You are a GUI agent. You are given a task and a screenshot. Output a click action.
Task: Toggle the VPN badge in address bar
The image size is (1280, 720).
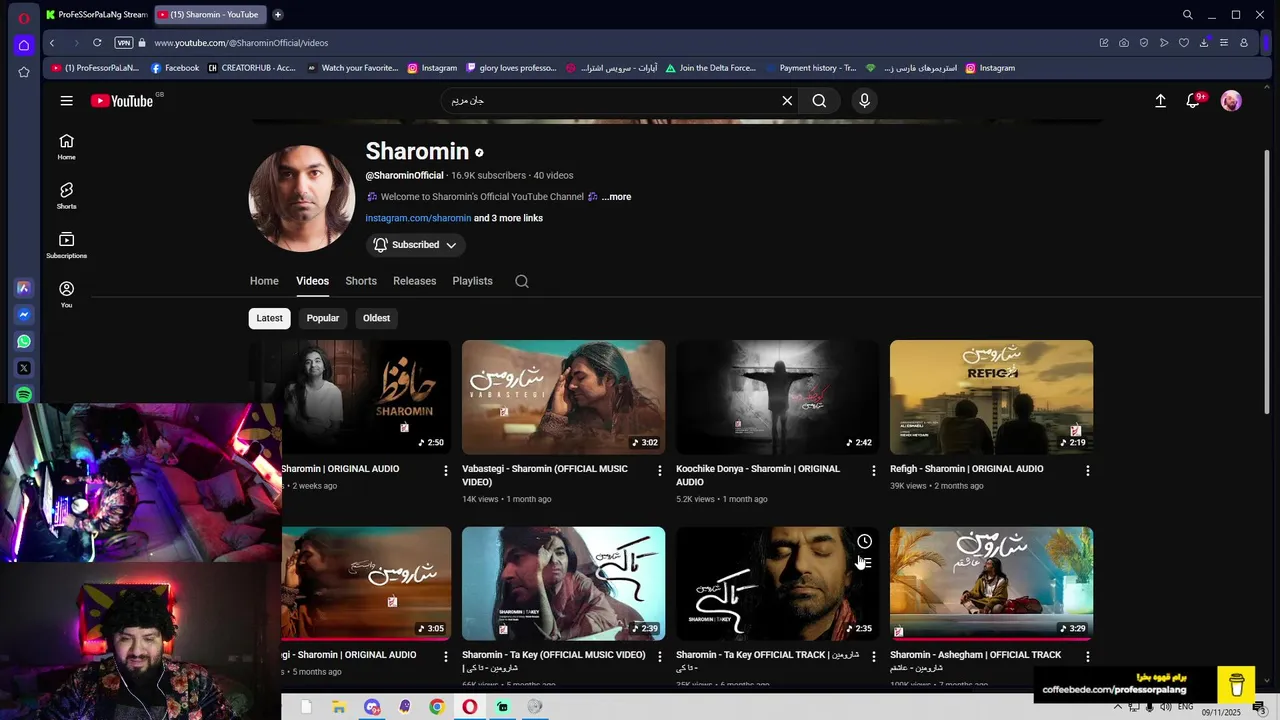(124, 43)
